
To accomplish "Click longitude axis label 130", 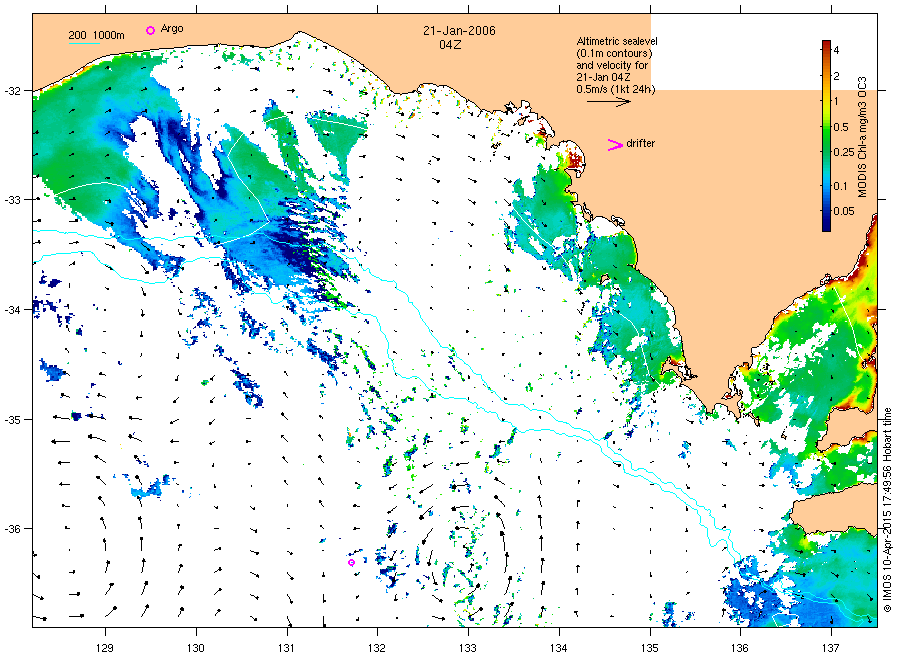I will tap(196, 648).
